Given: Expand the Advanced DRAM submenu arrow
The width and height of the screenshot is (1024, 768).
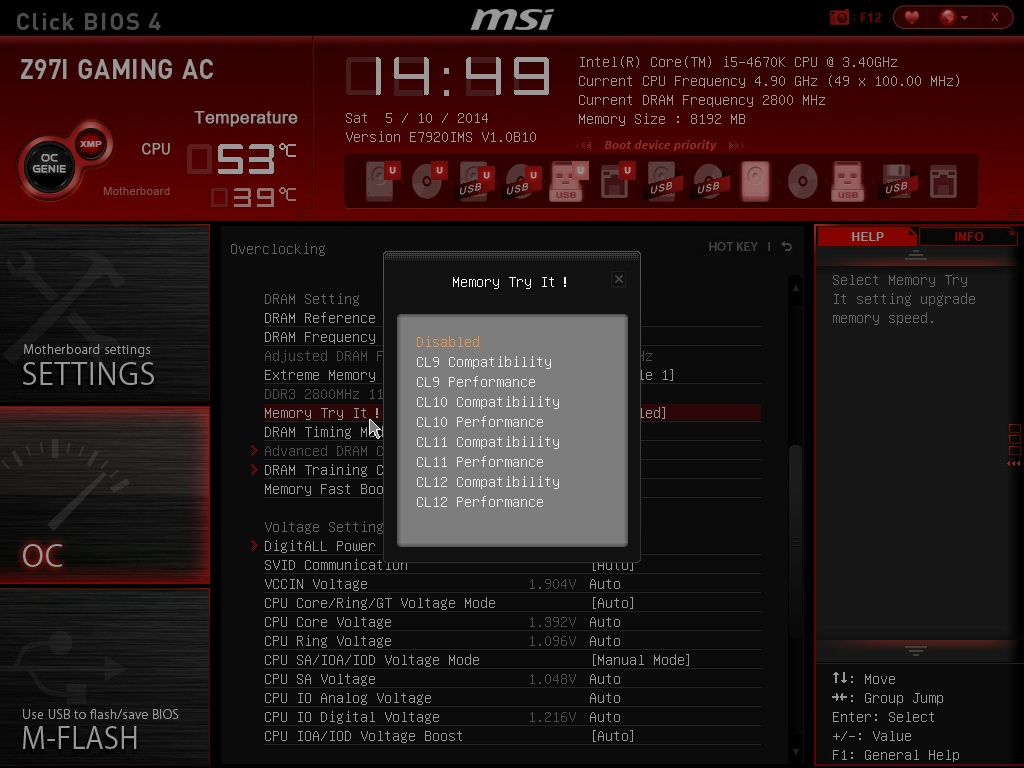Looking at the screenshot, I should click(x=254, y=451).
